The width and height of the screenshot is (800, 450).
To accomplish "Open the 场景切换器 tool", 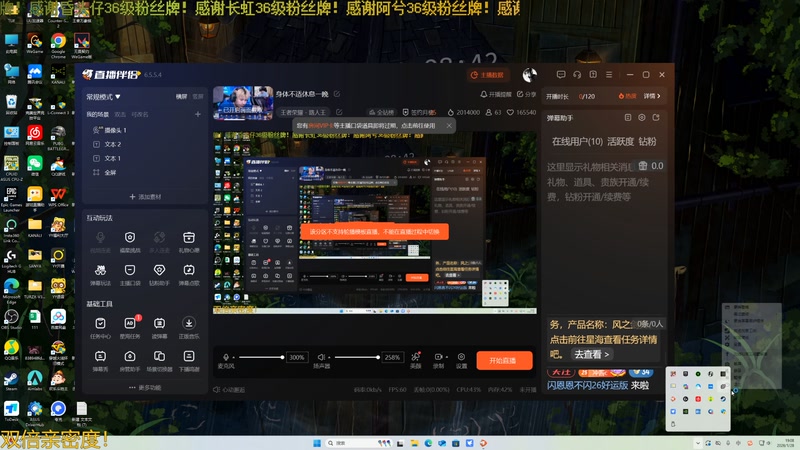I will tap(159, 360).
